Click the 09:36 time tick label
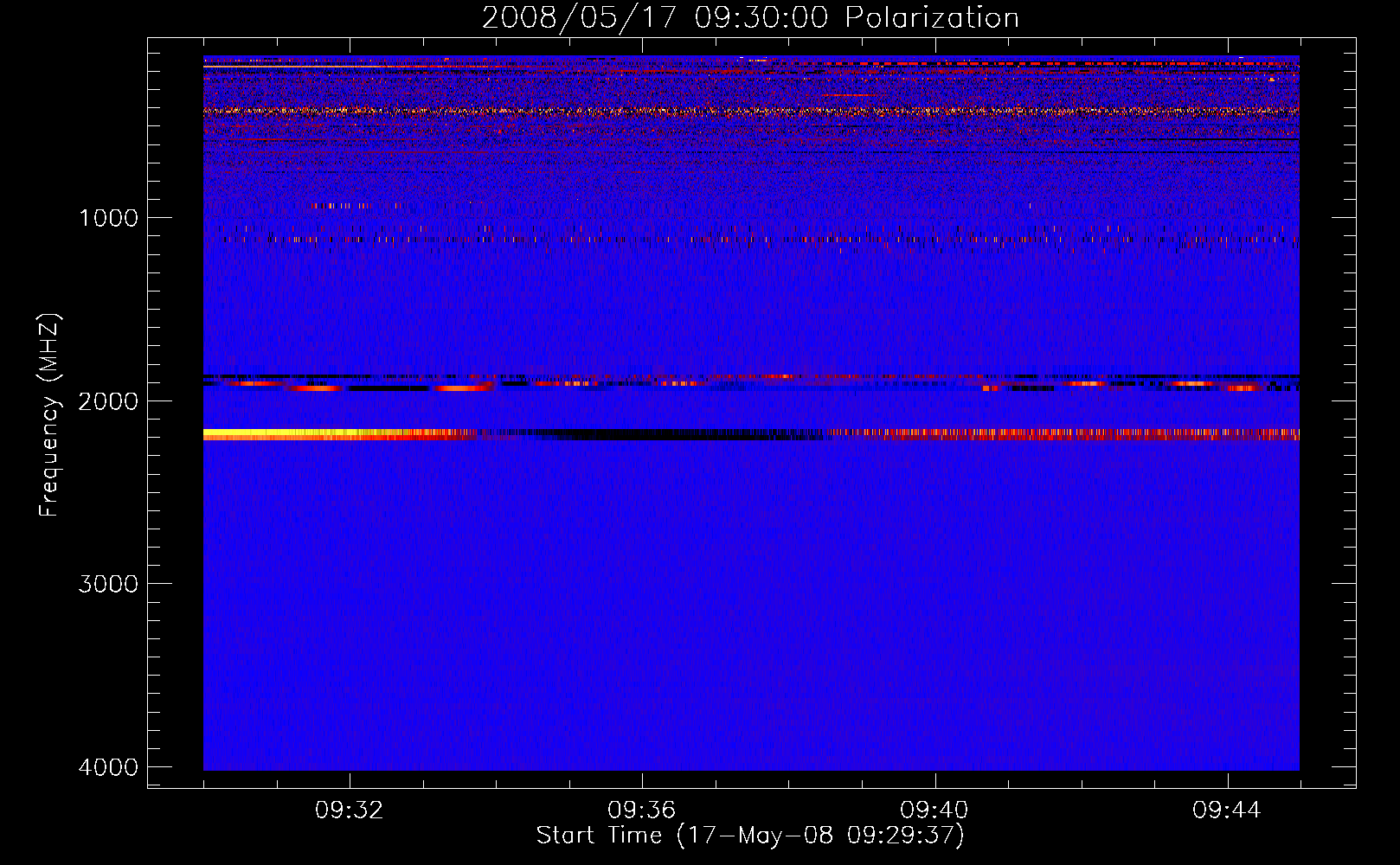The image size is (1400, 865). point(642,811)
